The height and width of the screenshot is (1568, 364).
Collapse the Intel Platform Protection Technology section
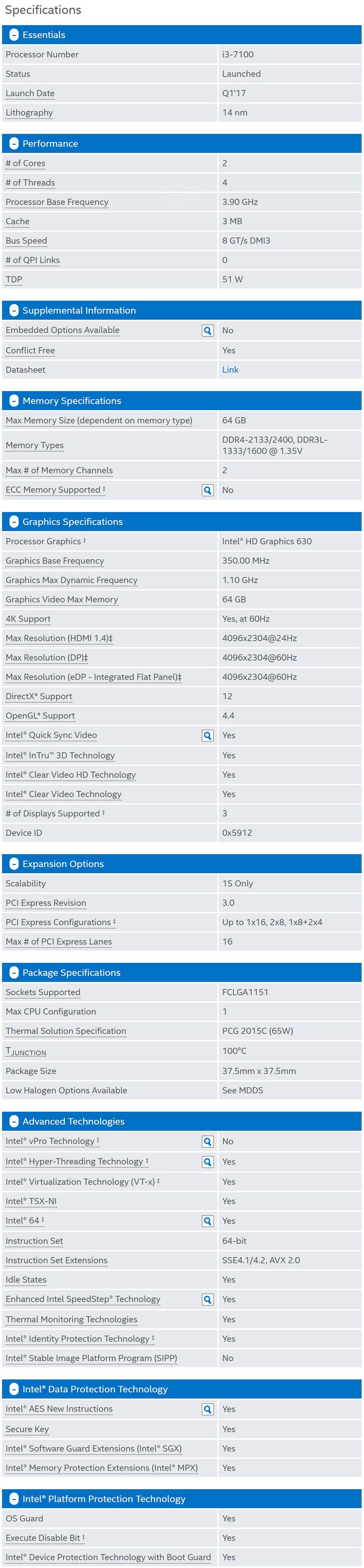(x=14, y=1499)
